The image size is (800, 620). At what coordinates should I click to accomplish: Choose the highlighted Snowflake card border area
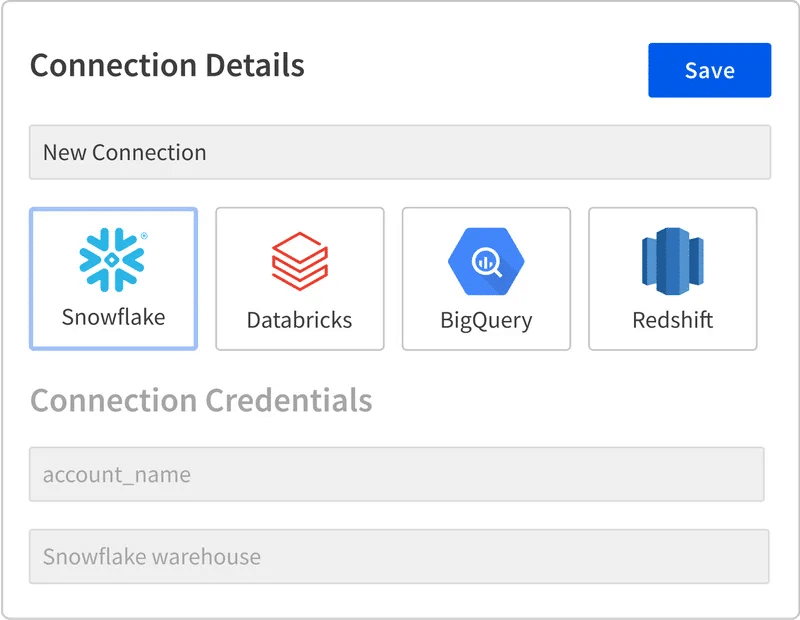[x=113, y=279]
